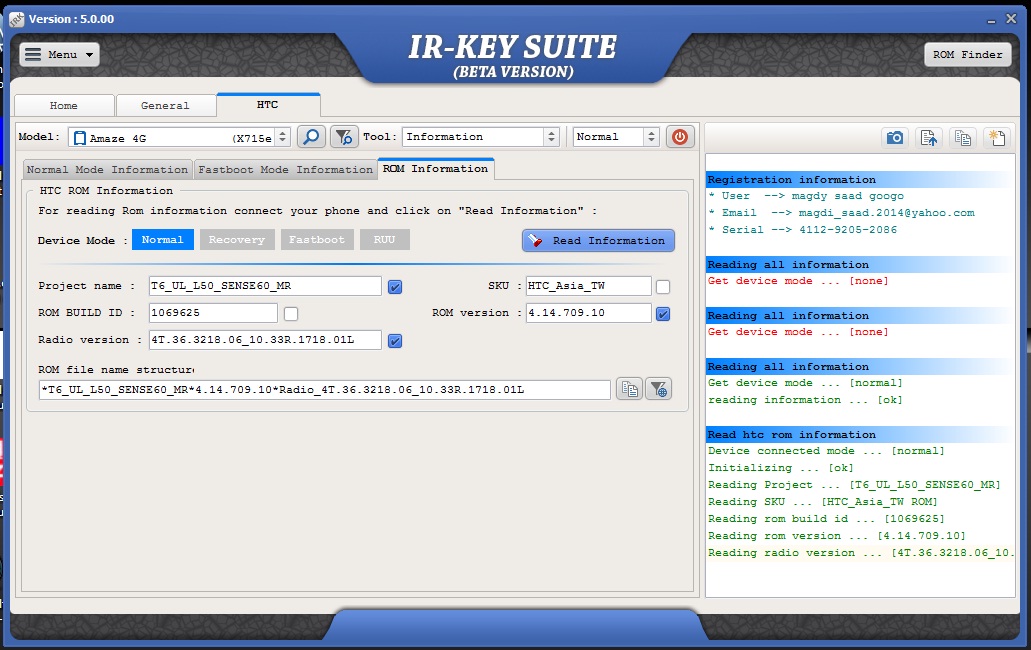
Task: Click the Reading SKU log line
Action: pyautogui.click(x=823, y=502)
